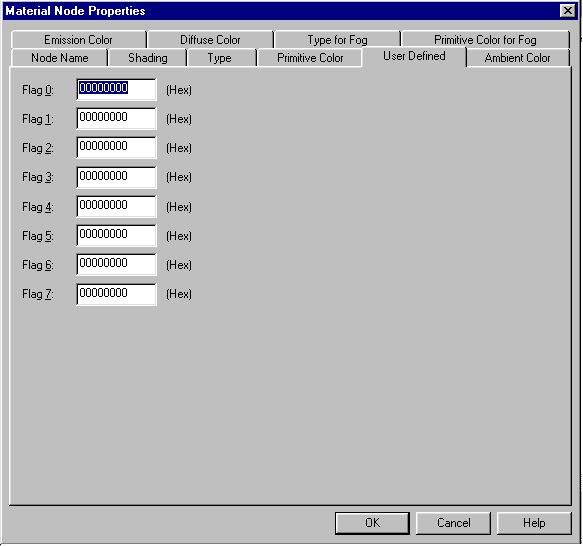Screen dimensions: 583x546
Task: Open the Shading tab
Action: tap(148, 58)
